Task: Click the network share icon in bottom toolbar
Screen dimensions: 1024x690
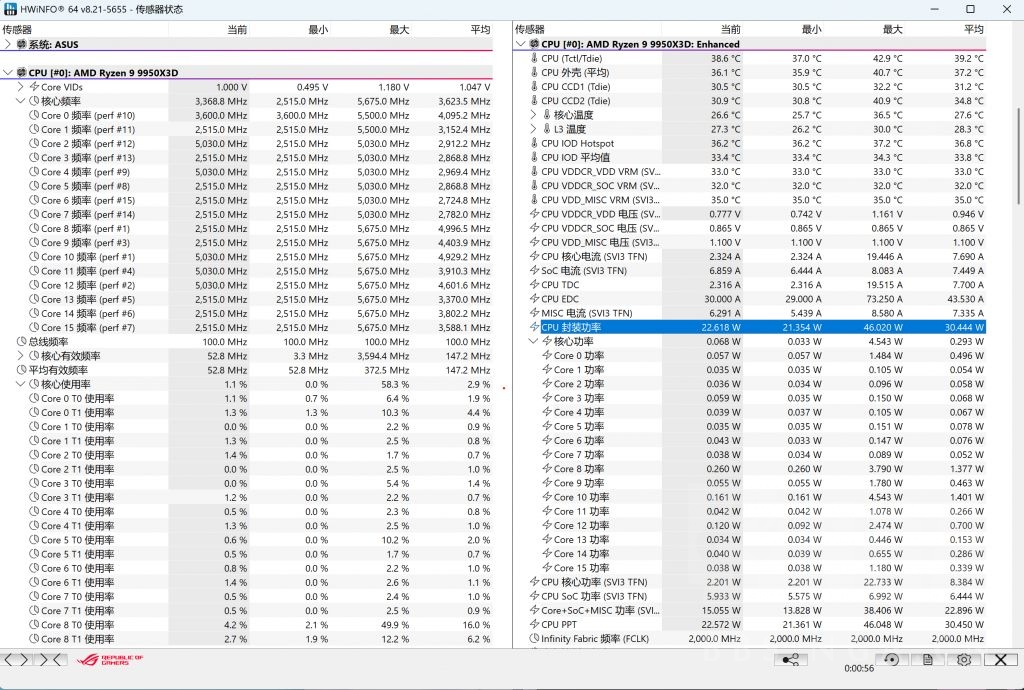Action: (x=791, y=660)
